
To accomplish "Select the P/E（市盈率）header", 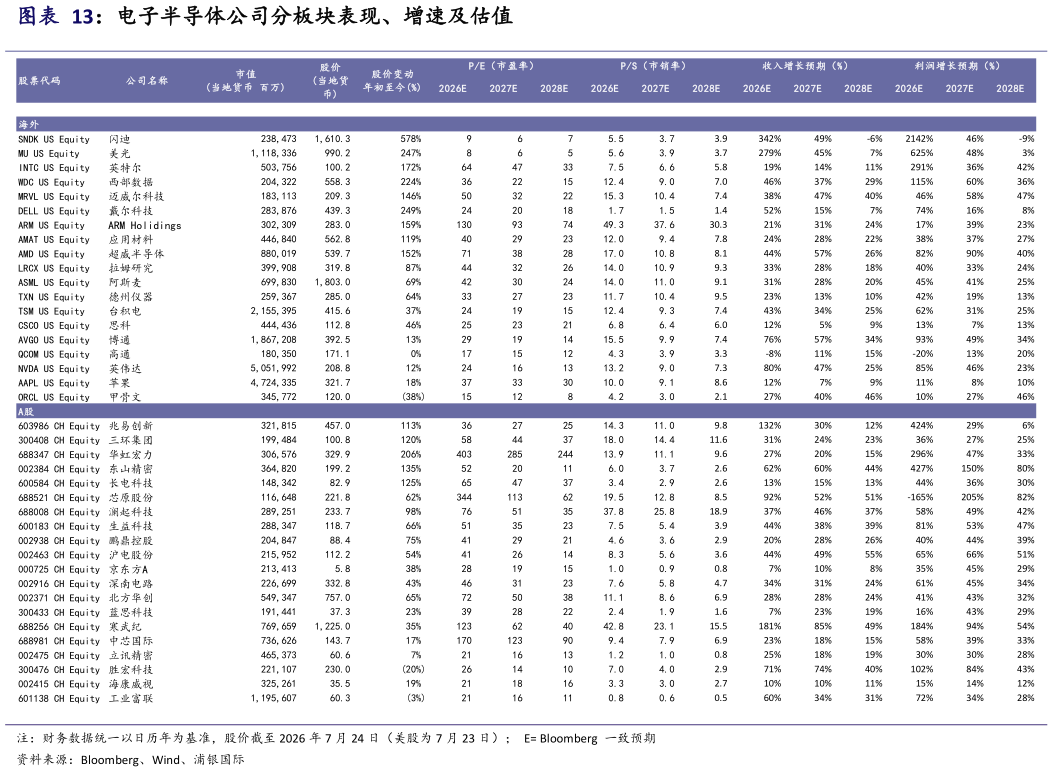I will 501,66.
